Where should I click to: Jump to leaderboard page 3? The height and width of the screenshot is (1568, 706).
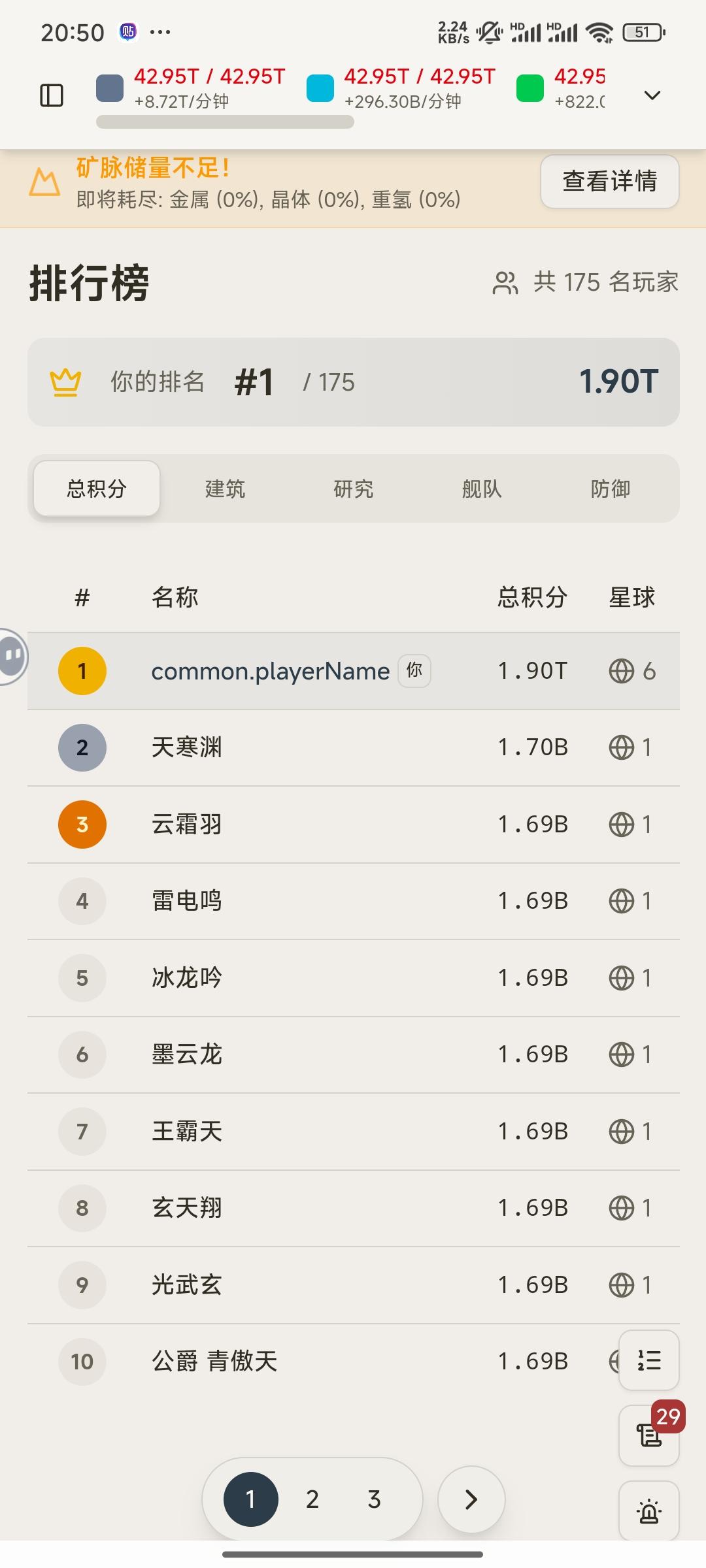[x=374, y=1499]
